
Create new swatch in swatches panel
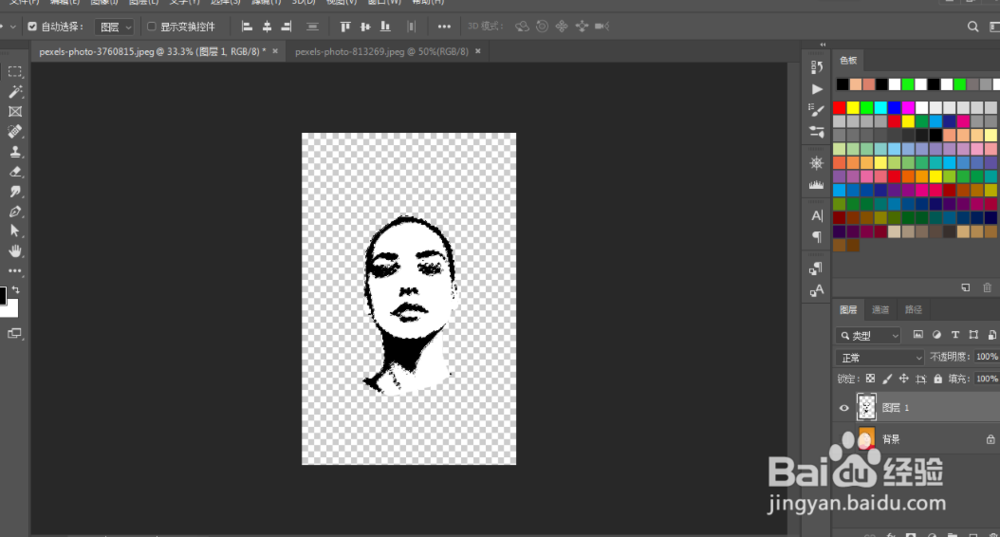pyautogui.click(x=966, y=288)
